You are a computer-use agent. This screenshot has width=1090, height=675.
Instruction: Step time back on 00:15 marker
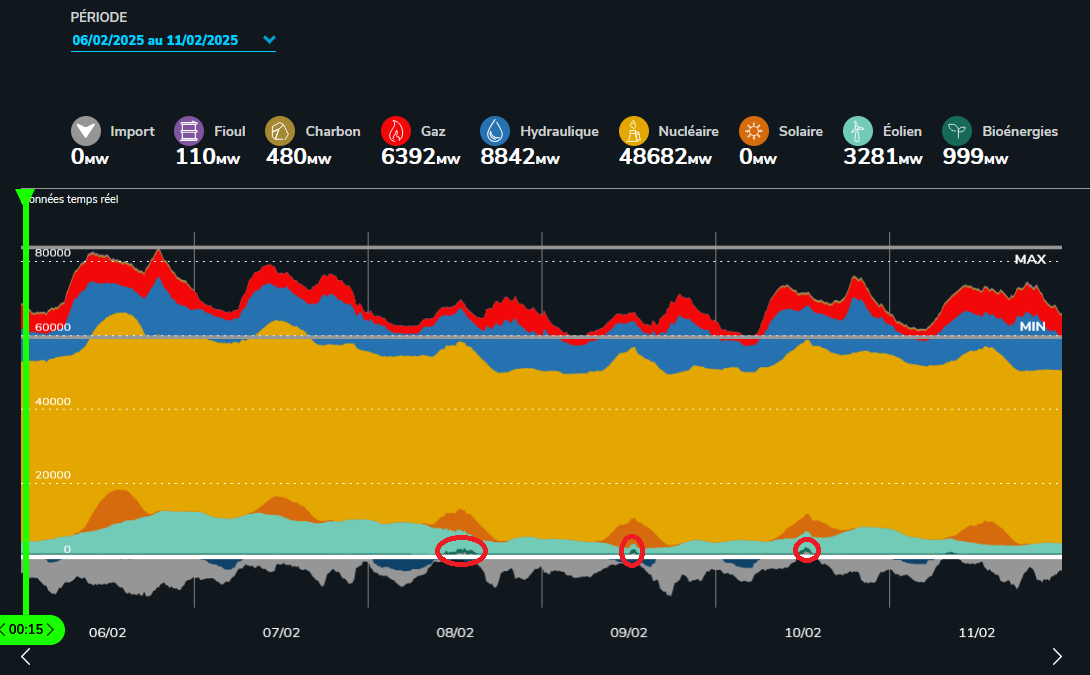tap(3, 630)
